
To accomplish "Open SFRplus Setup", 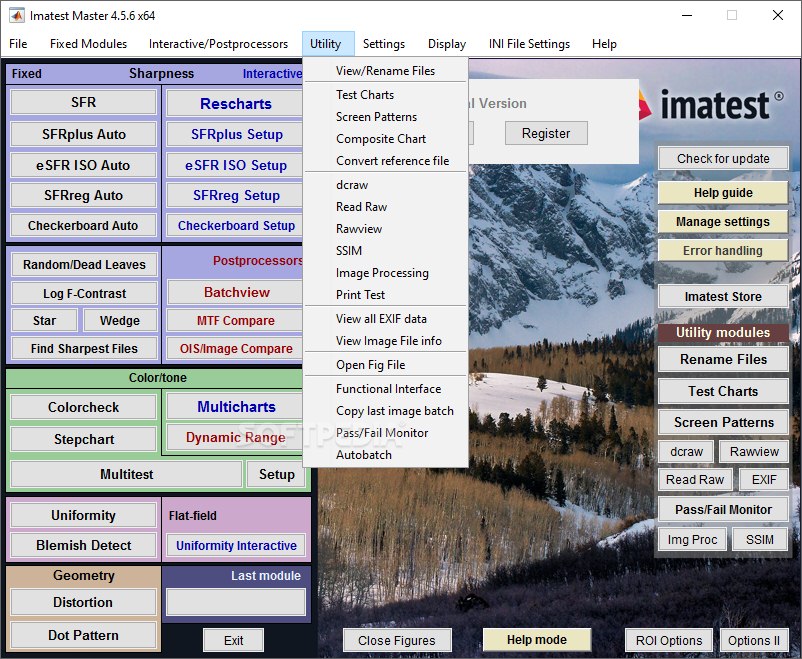I will tap(235, 135).
